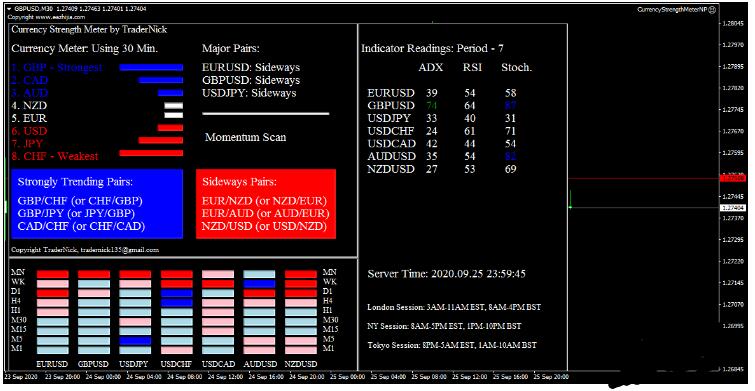Screen dimensions: 755x391
Task: Click the USDCHF H4 blue cell
Action: (176, 303)
